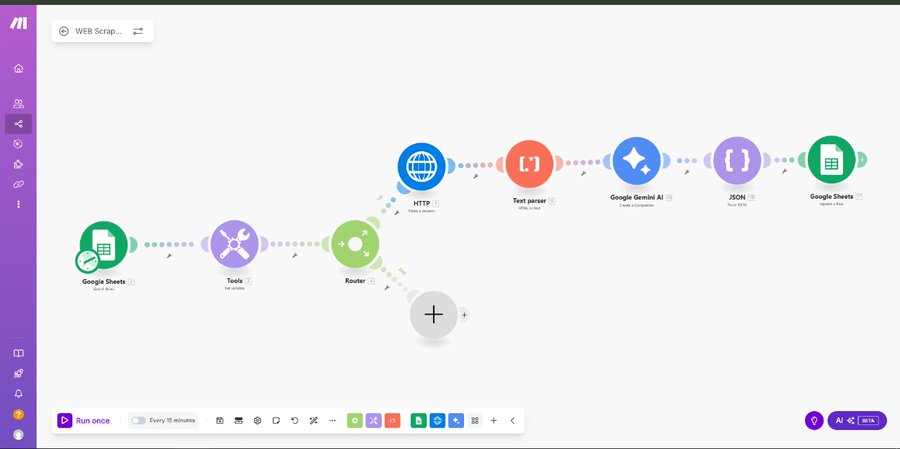Add a note using the notes icon
The image size is (900, 449).
[276, 420]
